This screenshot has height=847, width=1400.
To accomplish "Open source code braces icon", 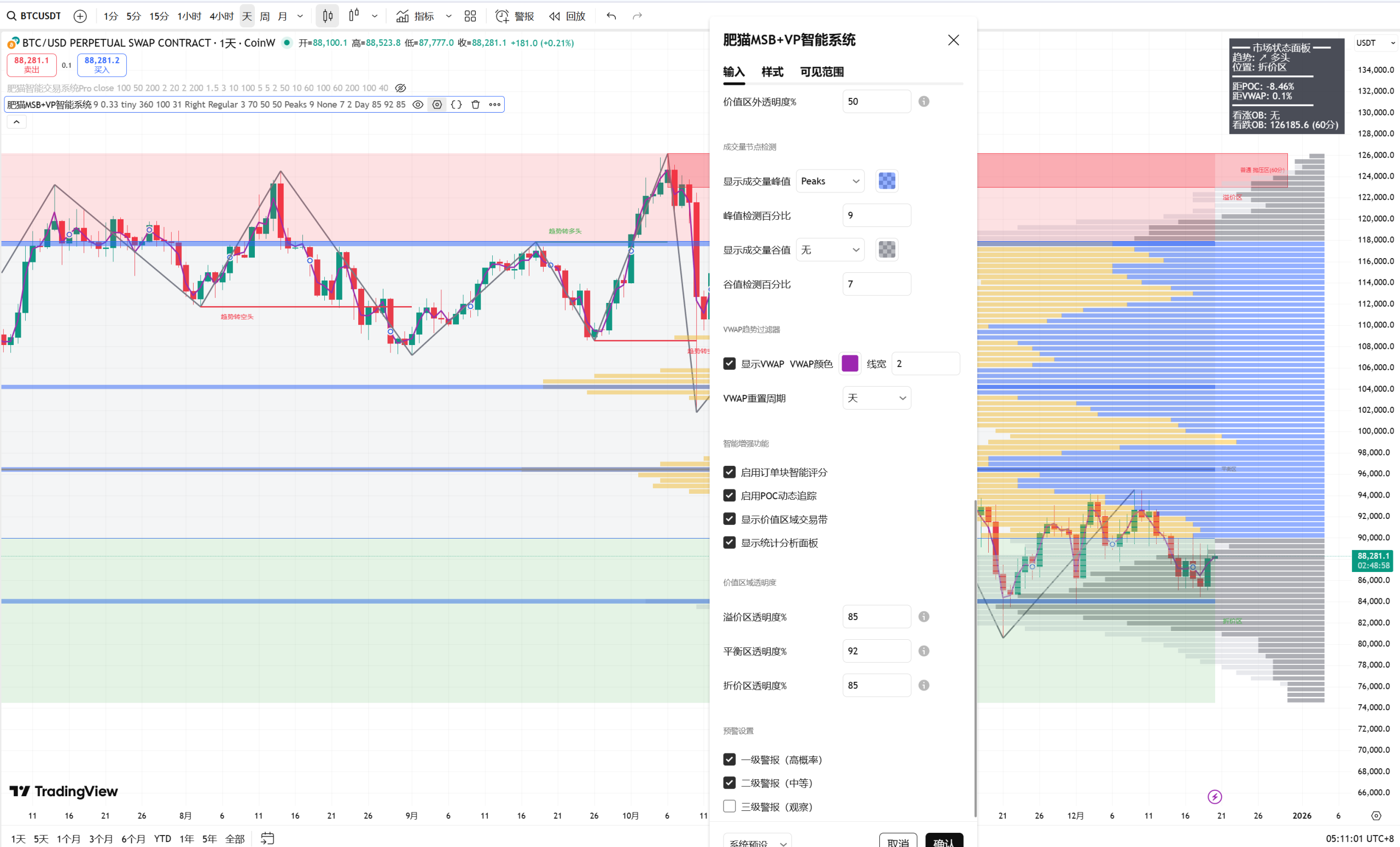I will [x=456, y=104].
